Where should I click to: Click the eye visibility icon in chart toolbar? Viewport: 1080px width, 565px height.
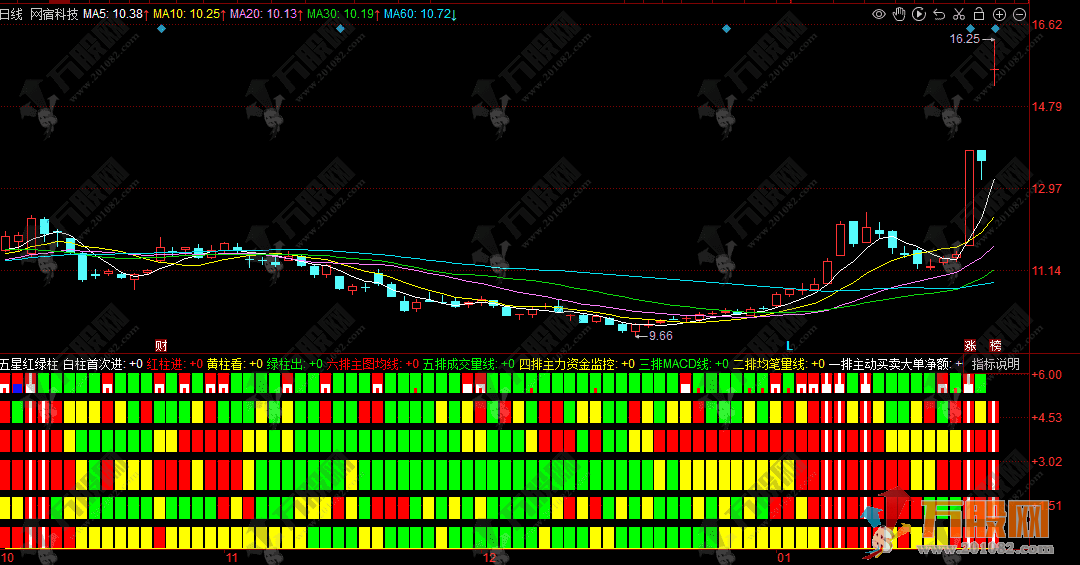click(879, 14)
